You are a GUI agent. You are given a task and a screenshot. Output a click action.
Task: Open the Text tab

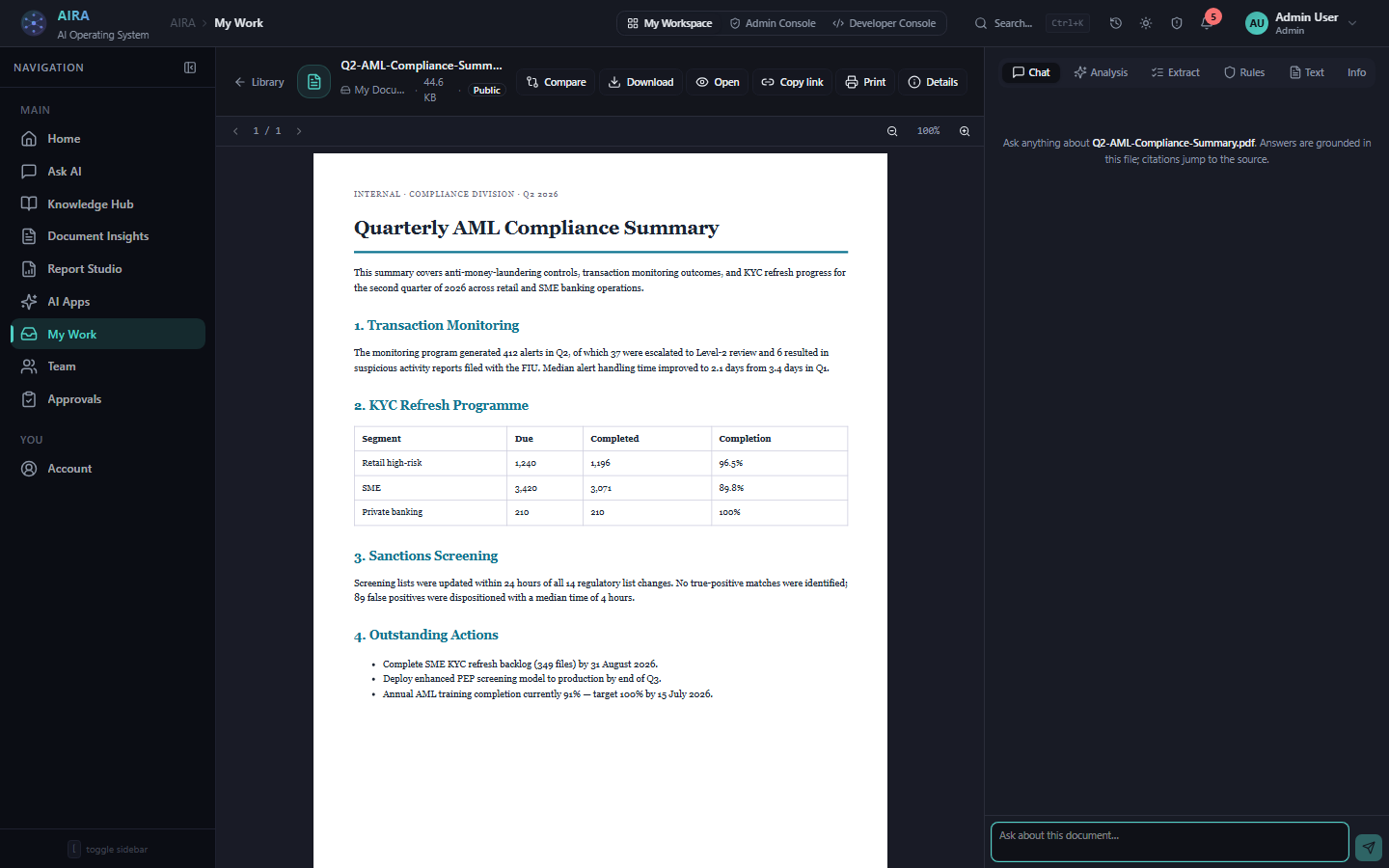(x=1307, y=72)
